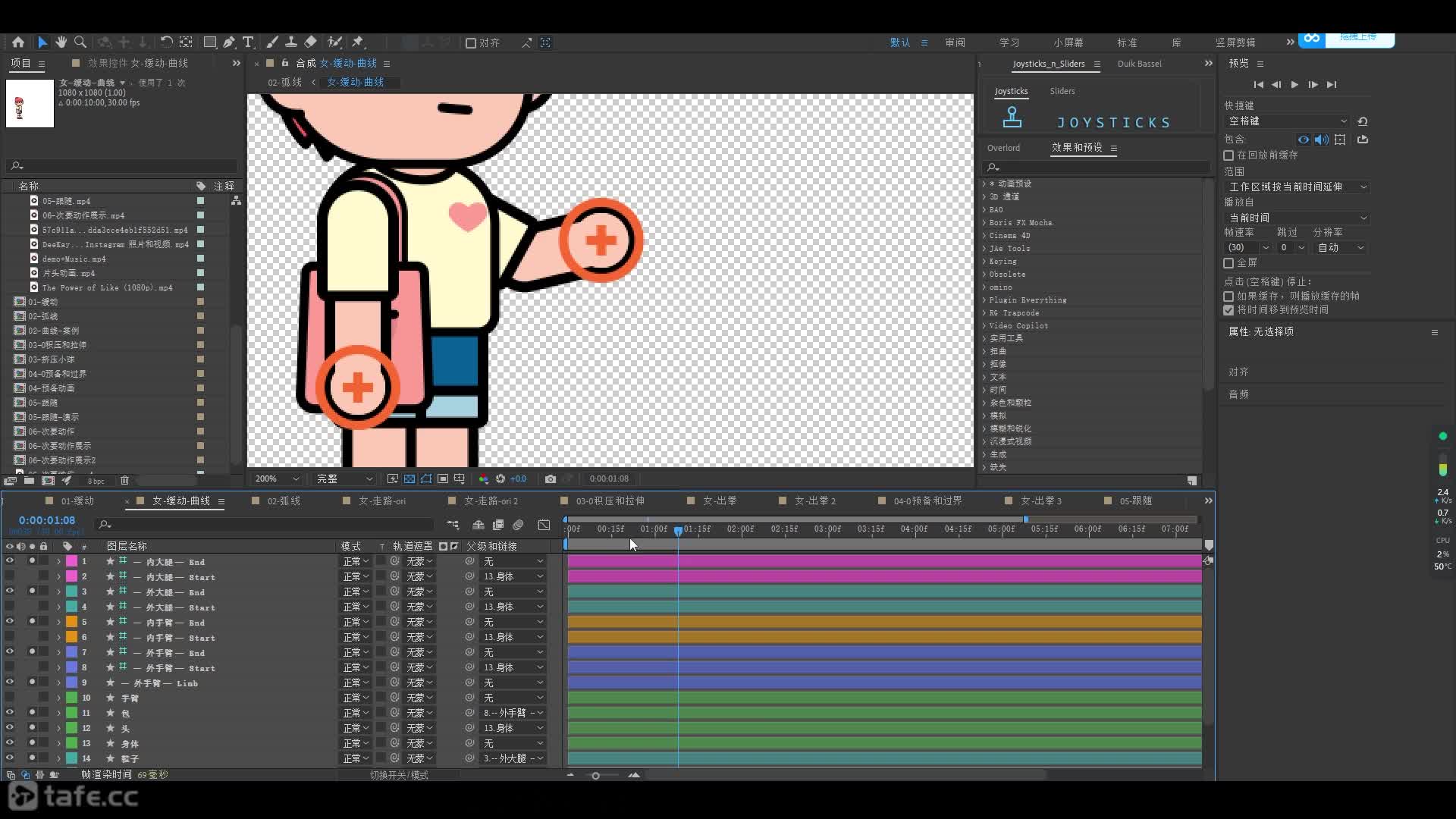Image resolution: width=1456 pixels, height=819 pixels.
Task: Open composition mini-flowchart icon
Action: coord(453,525)
